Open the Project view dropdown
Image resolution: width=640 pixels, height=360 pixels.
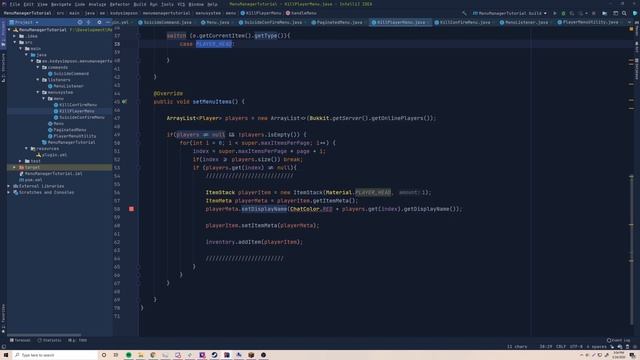click(24, 22)
